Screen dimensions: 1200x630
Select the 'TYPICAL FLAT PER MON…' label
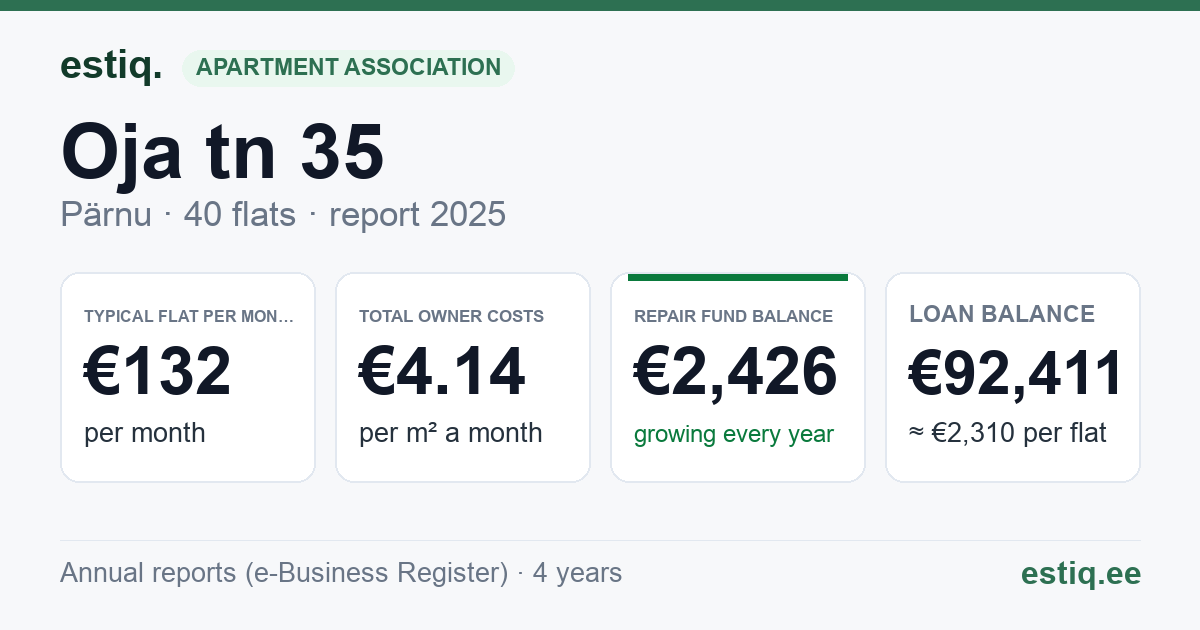click(190, 316)
